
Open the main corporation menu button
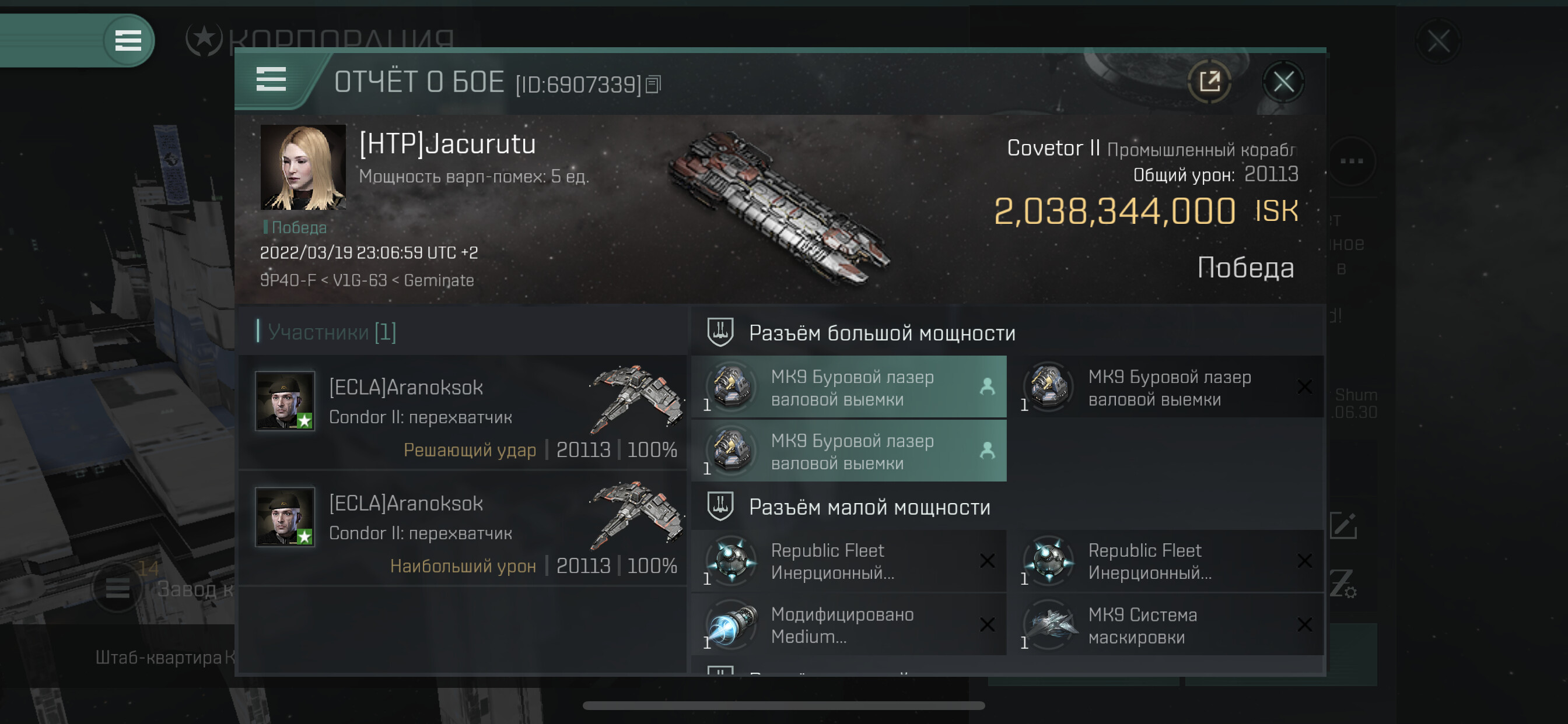coord(128,41)
